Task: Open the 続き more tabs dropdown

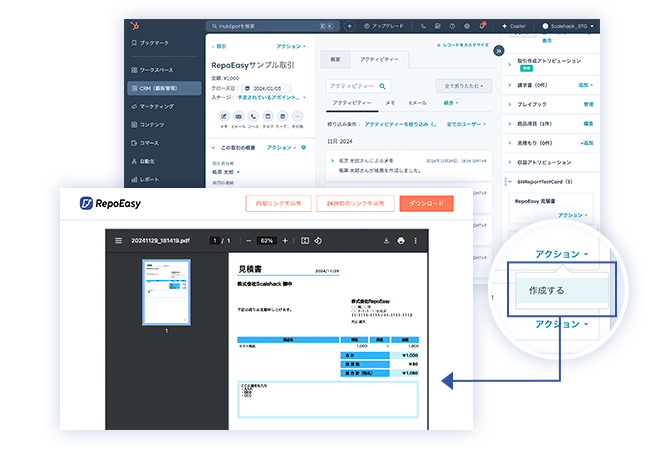Action: [x=451, y=103]
